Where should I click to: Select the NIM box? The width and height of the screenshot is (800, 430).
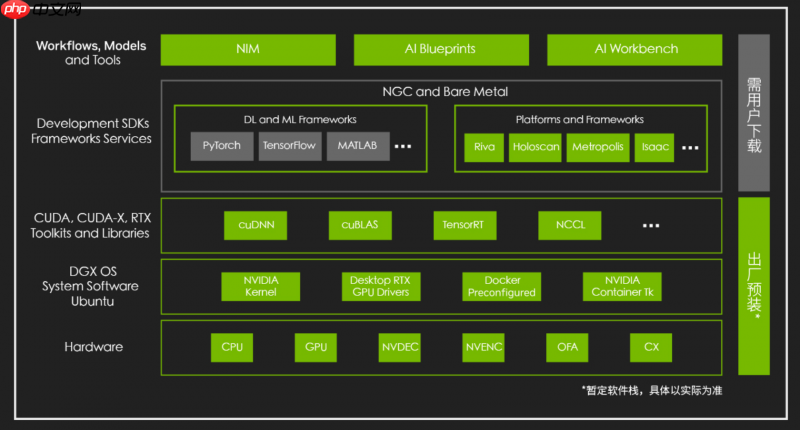[248, 49]
